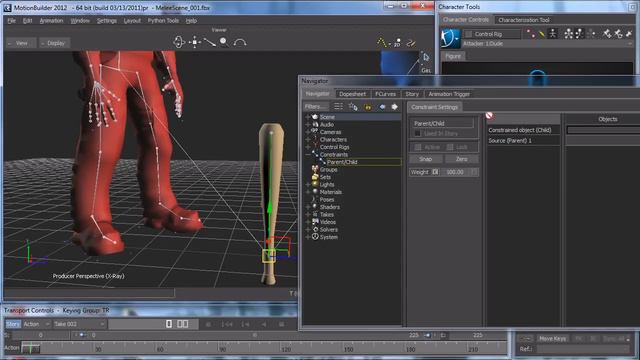Click the red remove icon above constraint list
Image resolution: width=640 pixels, height=360 pixels.
click(489, 116)
